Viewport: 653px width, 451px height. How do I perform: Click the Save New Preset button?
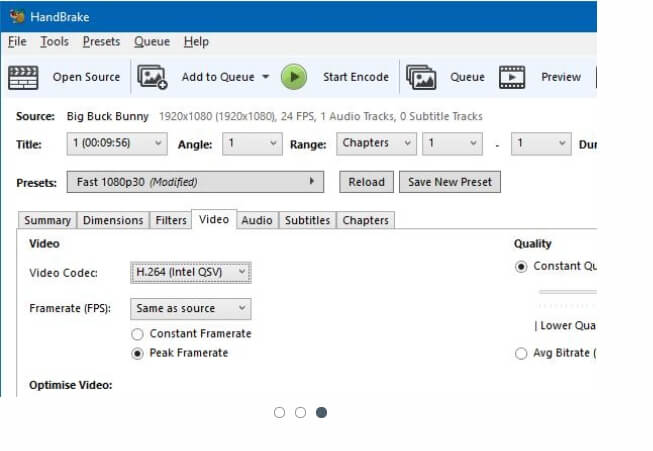pyautogui.click(x=450, y=182)
